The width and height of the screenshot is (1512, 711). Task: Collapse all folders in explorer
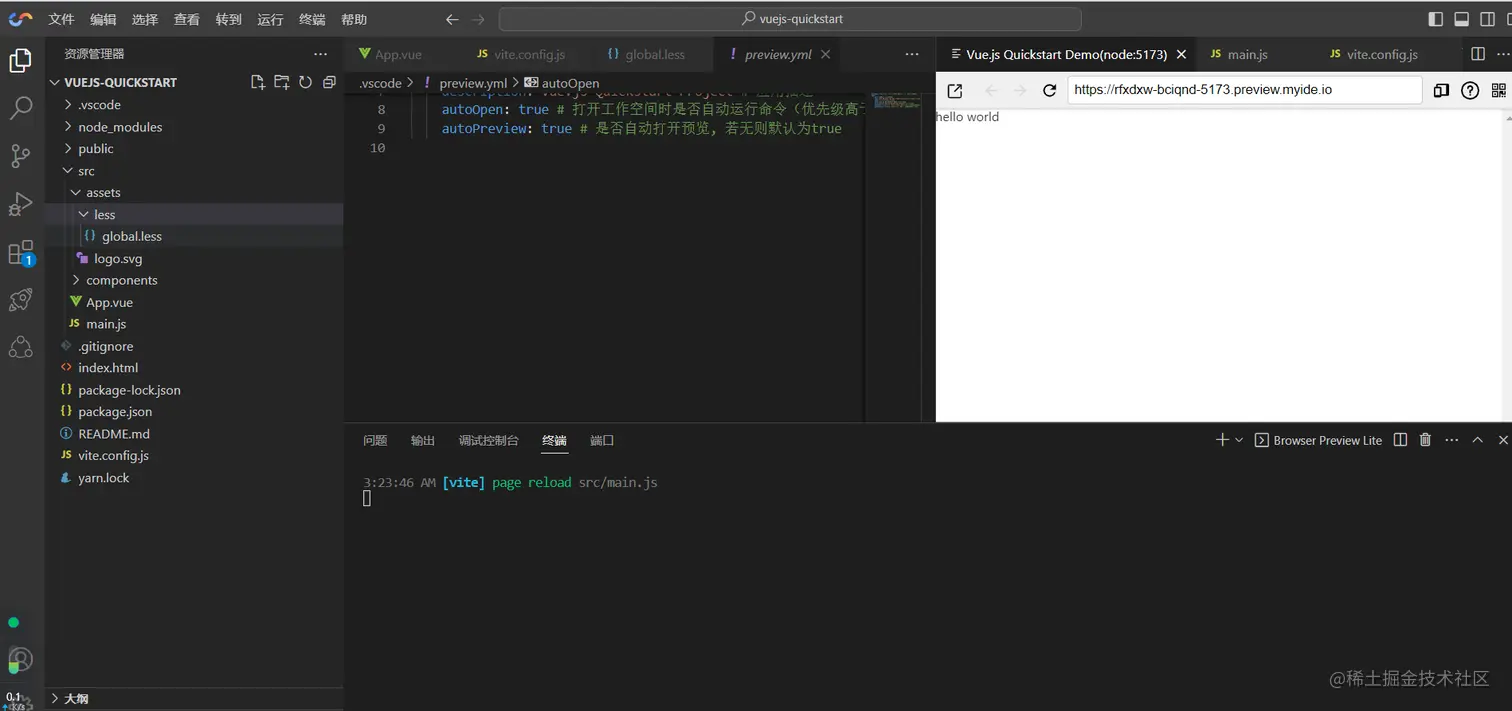(x=329, y=82)
